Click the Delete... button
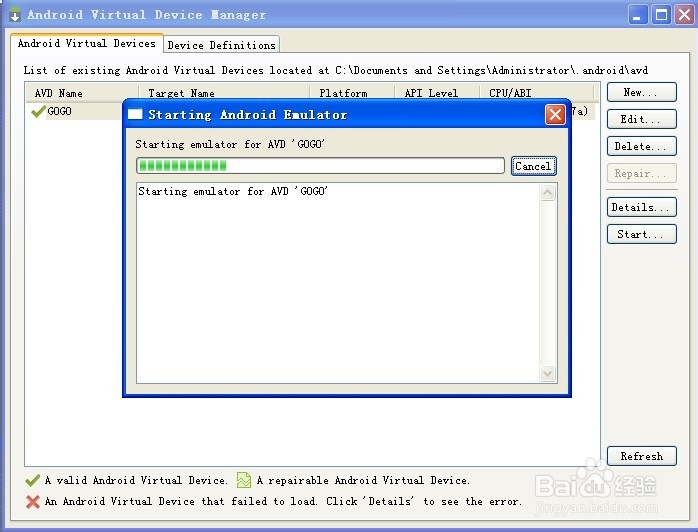698x532 pixels. 641,146
